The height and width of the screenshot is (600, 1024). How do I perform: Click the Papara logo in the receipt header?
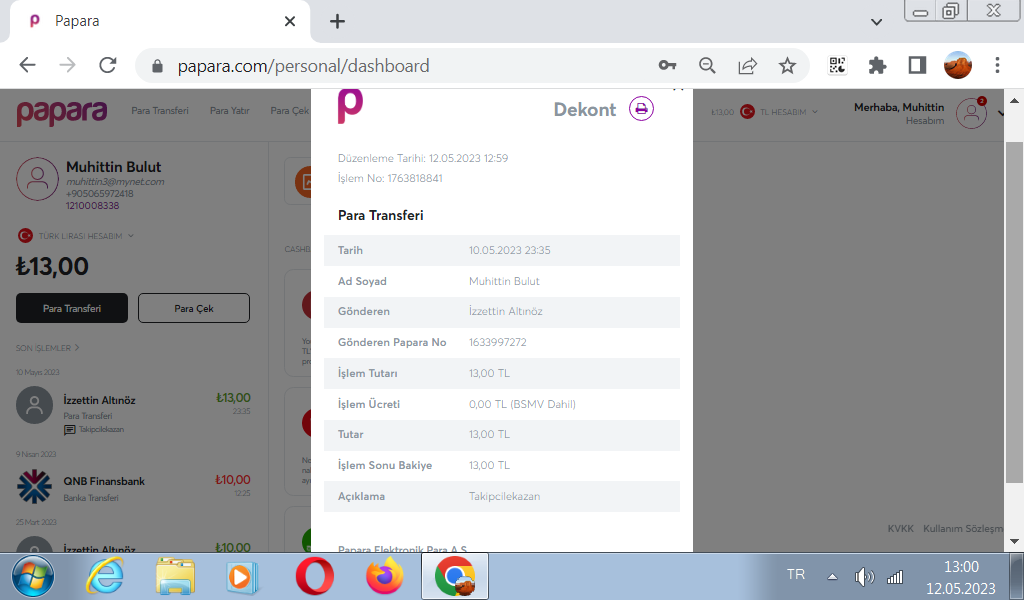[x=350, y=107]
